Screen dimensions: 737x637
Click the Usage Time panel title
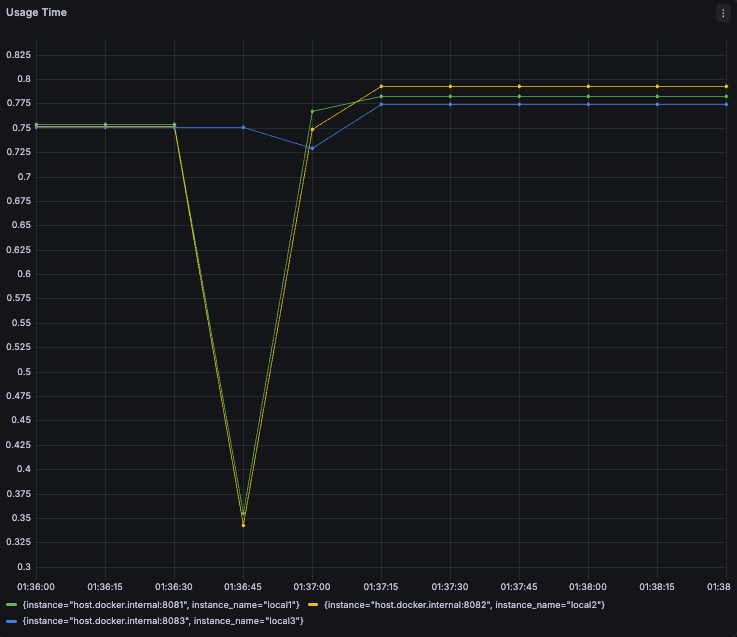click(36, 13)
